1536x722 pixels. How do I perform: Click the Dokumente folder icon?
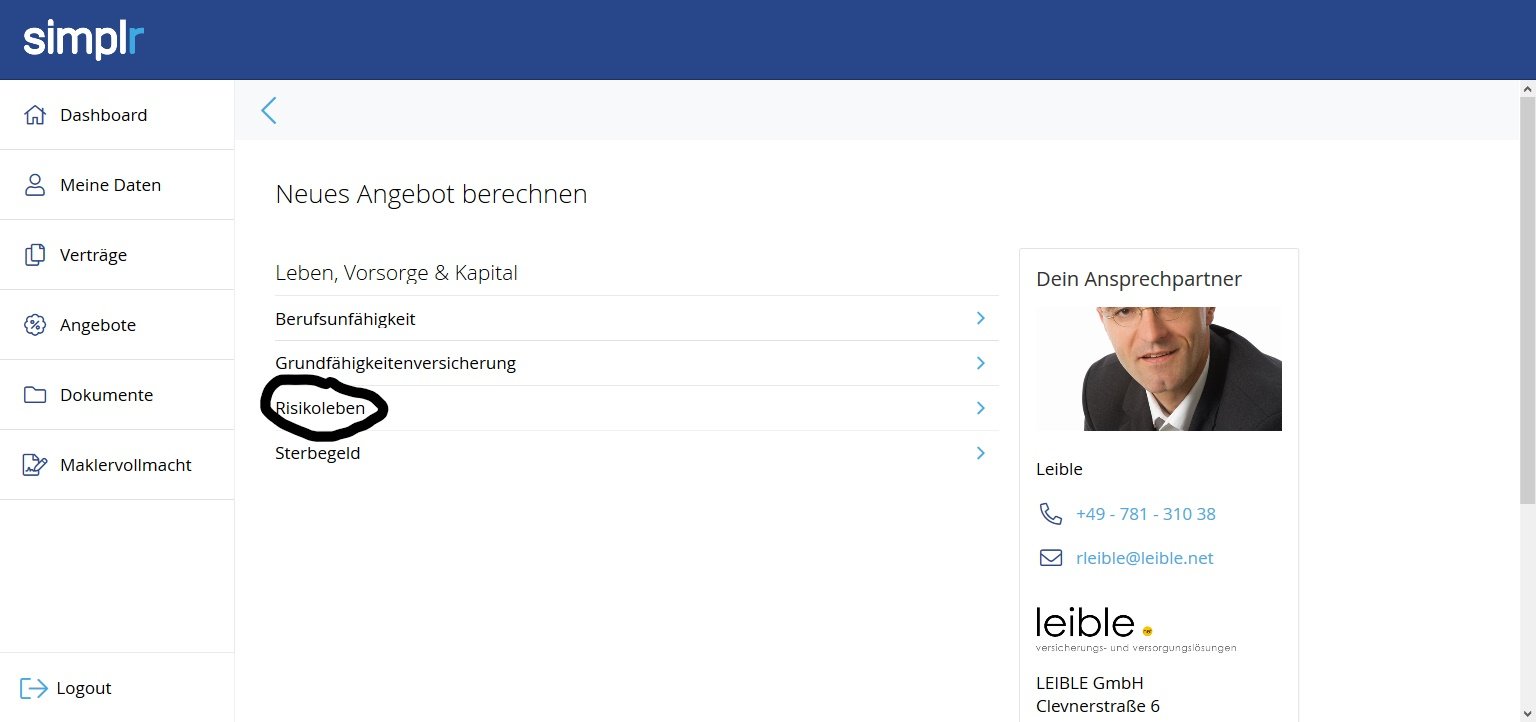point(35,395)
